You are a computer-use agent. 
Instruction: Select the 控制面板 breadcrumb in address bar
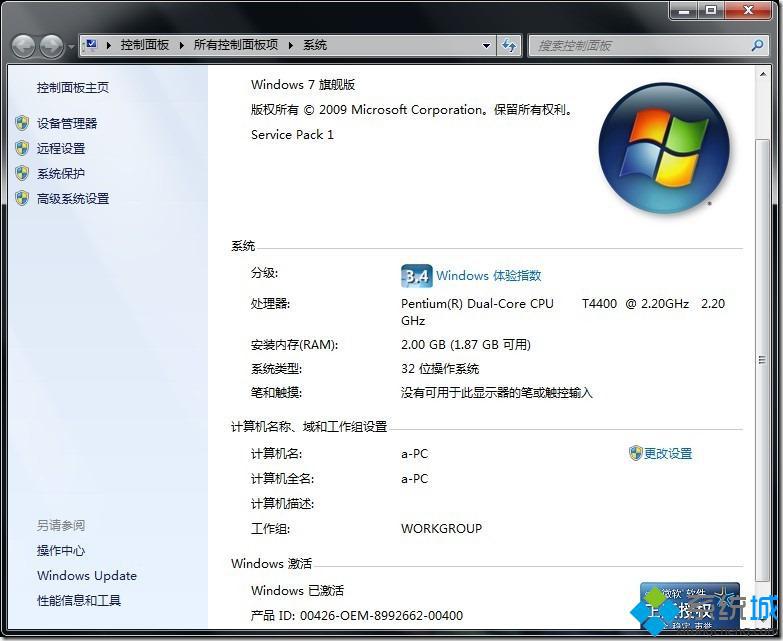click(x=145, y=45)
